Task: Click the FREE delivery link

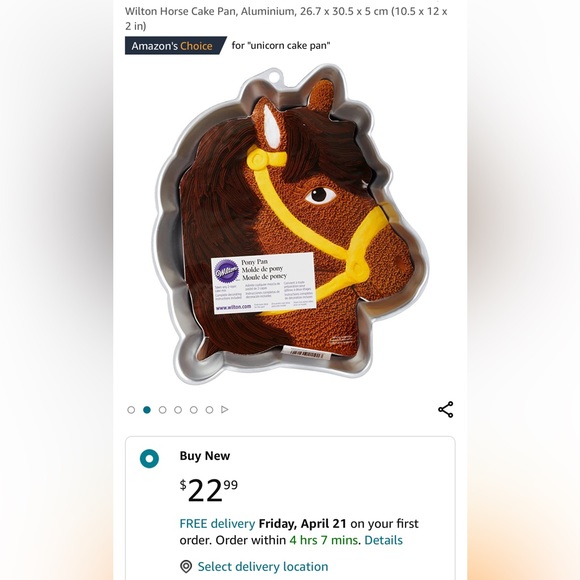Action: click(x=217, y=524)
